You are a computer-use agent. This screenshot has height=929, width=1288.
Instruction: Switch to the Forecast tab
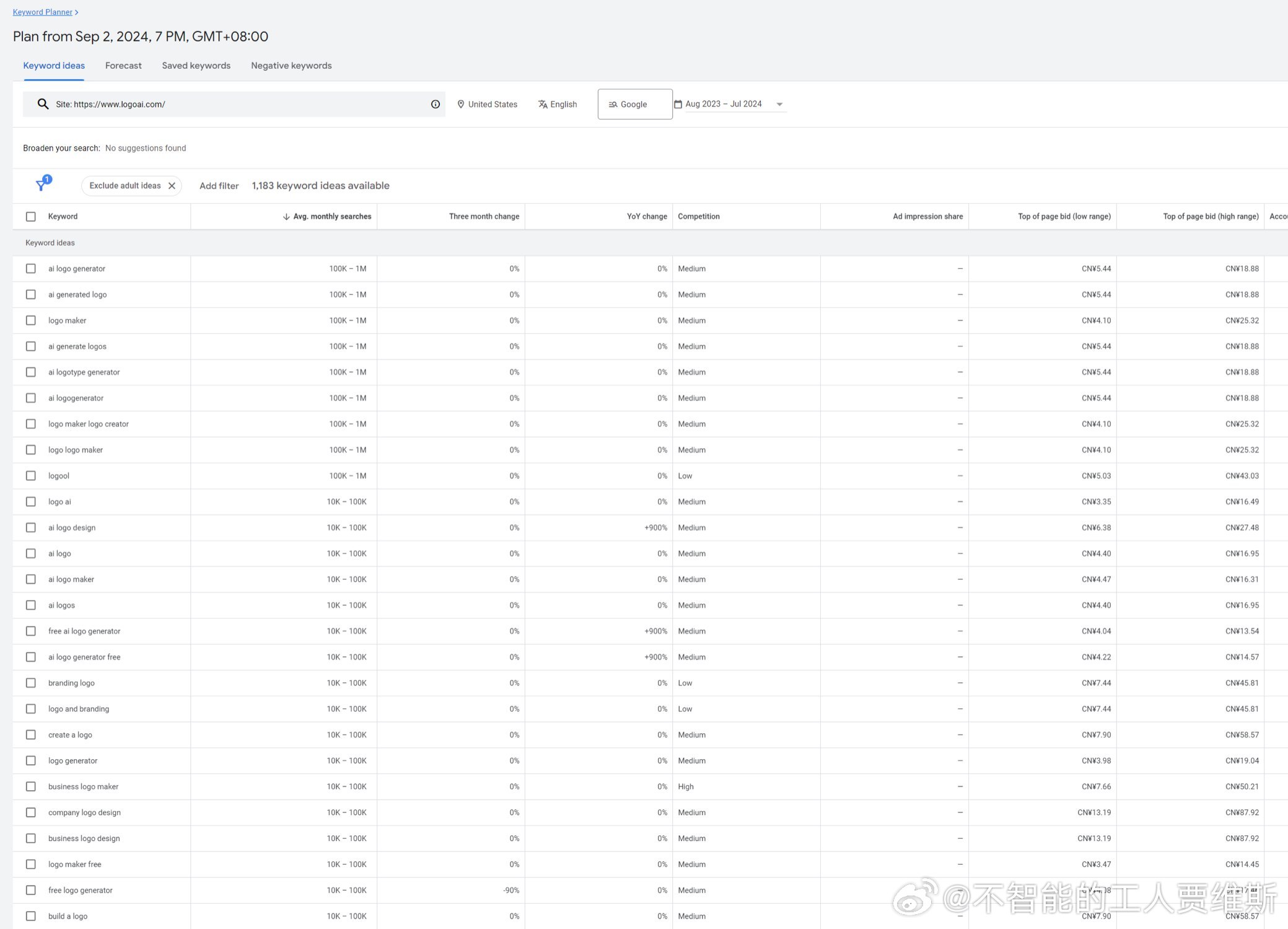point(123,65)
